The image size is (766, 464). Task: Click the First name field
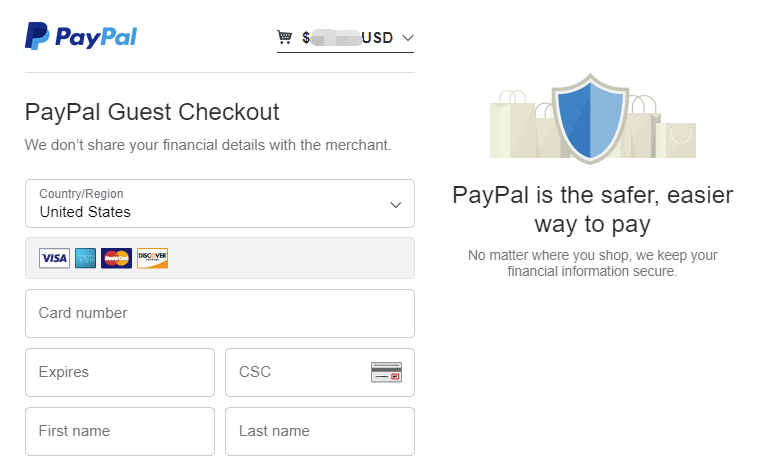[119, 431]
